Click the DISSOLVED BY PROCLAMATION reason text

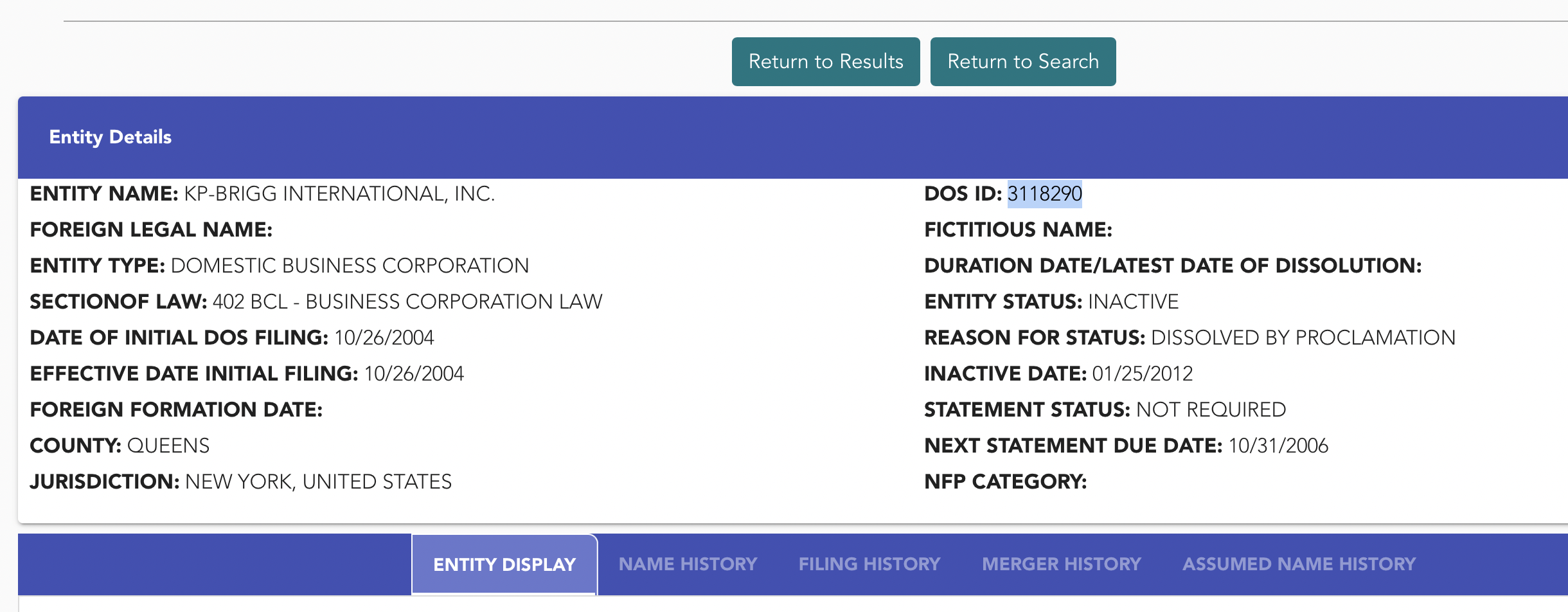tap(1303, 337)
